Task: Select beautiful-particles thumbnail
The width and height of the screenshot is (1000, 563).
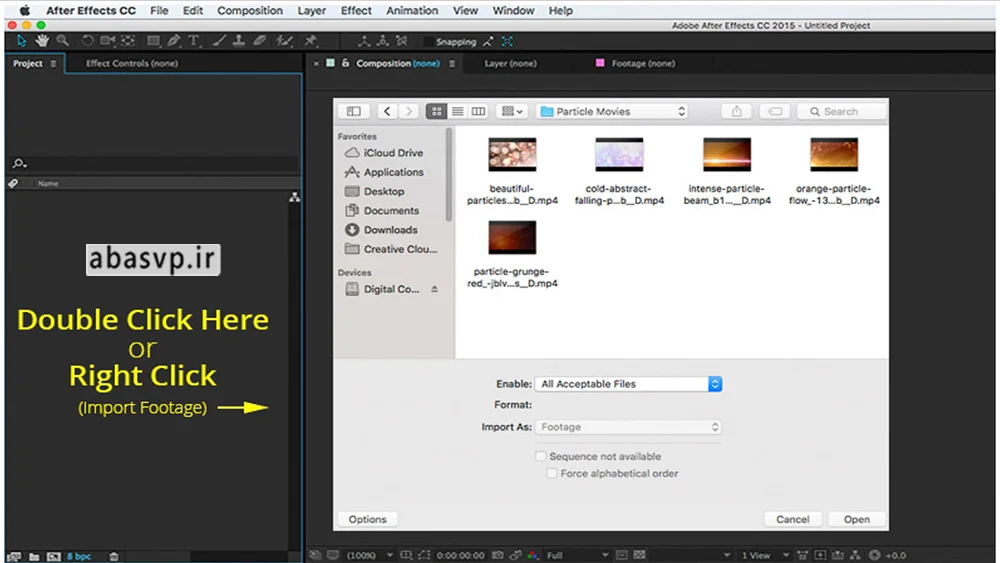Action: coord(512,154)
